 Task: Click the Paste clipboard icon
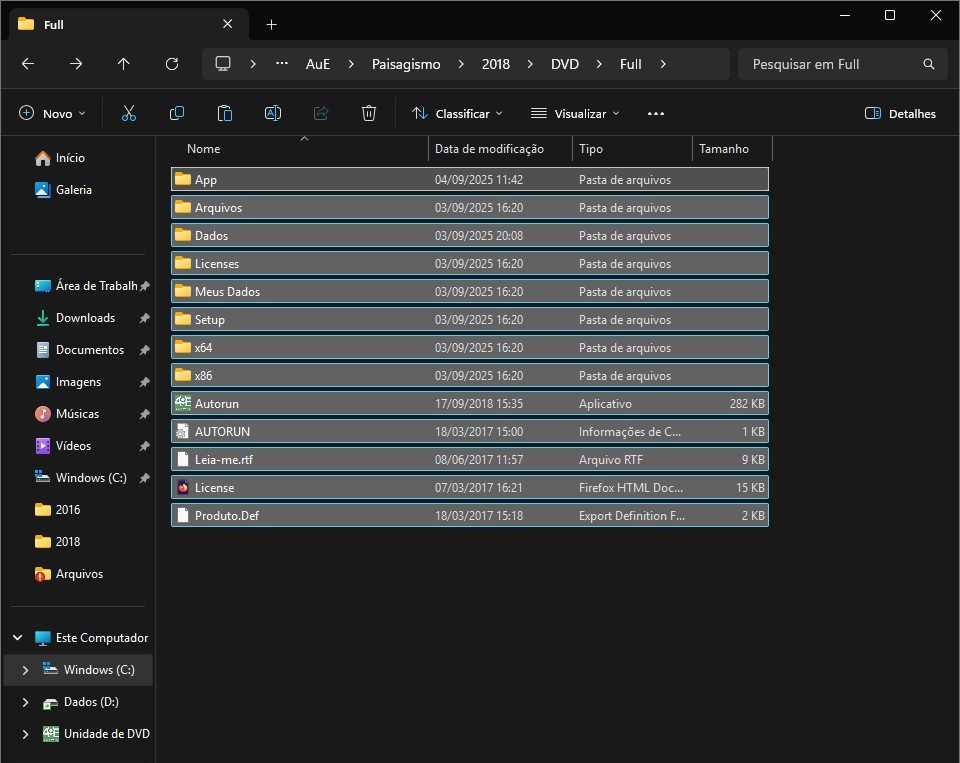tap(225, 114)
